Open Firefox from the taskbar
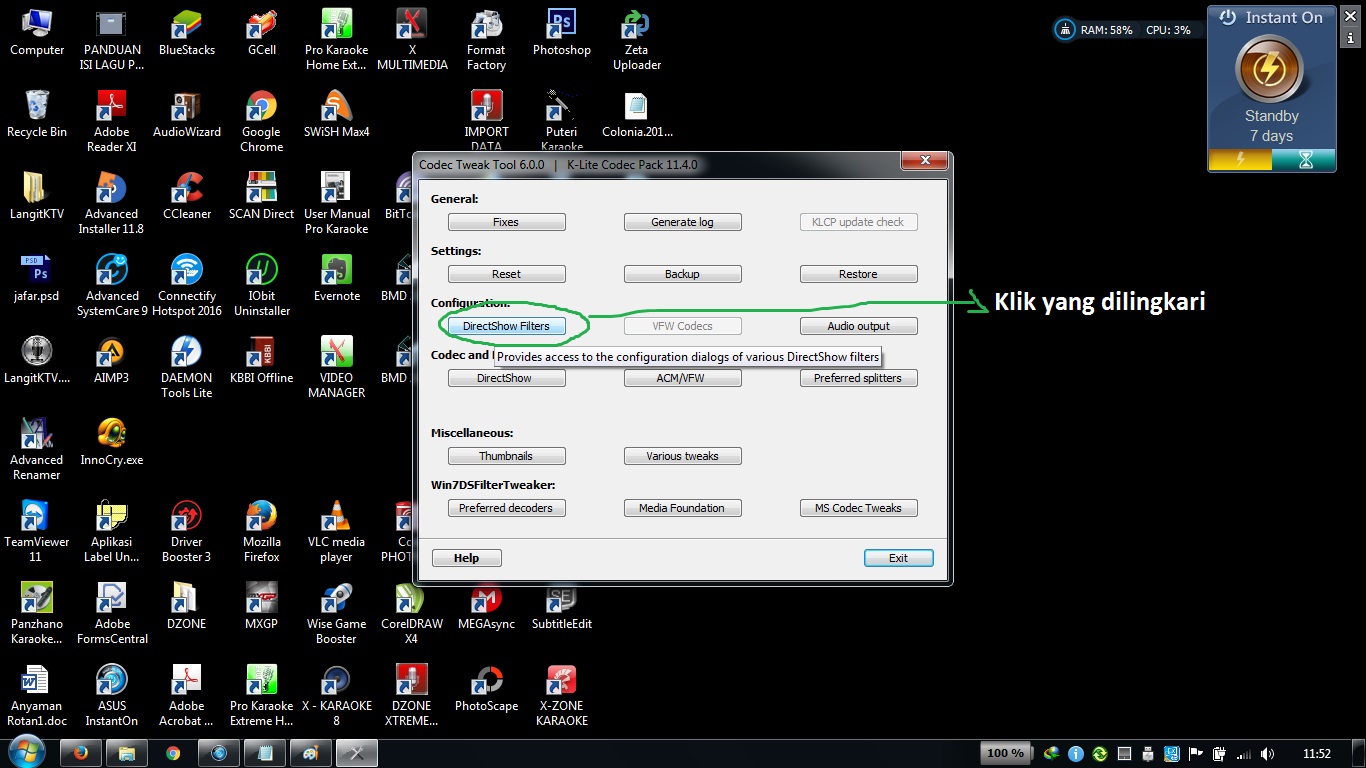The width and height of the screenshot is (1366, 768). pos(80,752)
